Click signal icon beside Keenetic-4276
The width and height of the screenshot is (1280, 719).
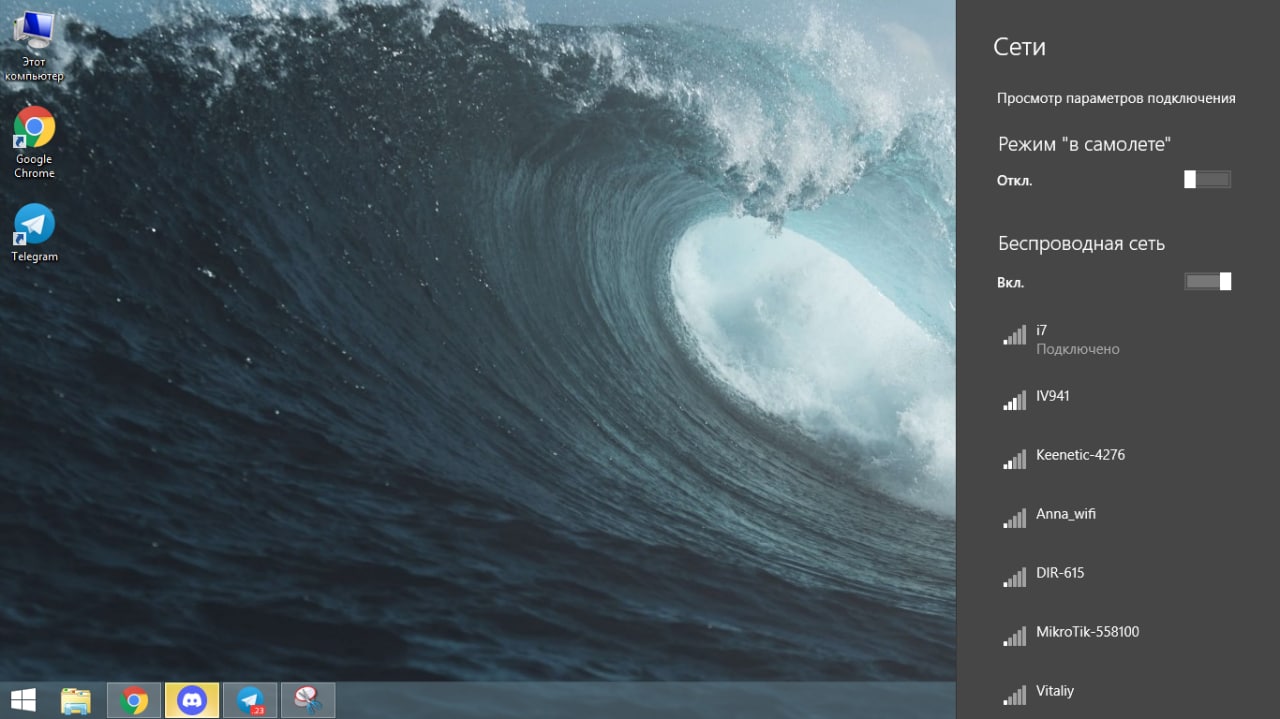(1014, 460)
